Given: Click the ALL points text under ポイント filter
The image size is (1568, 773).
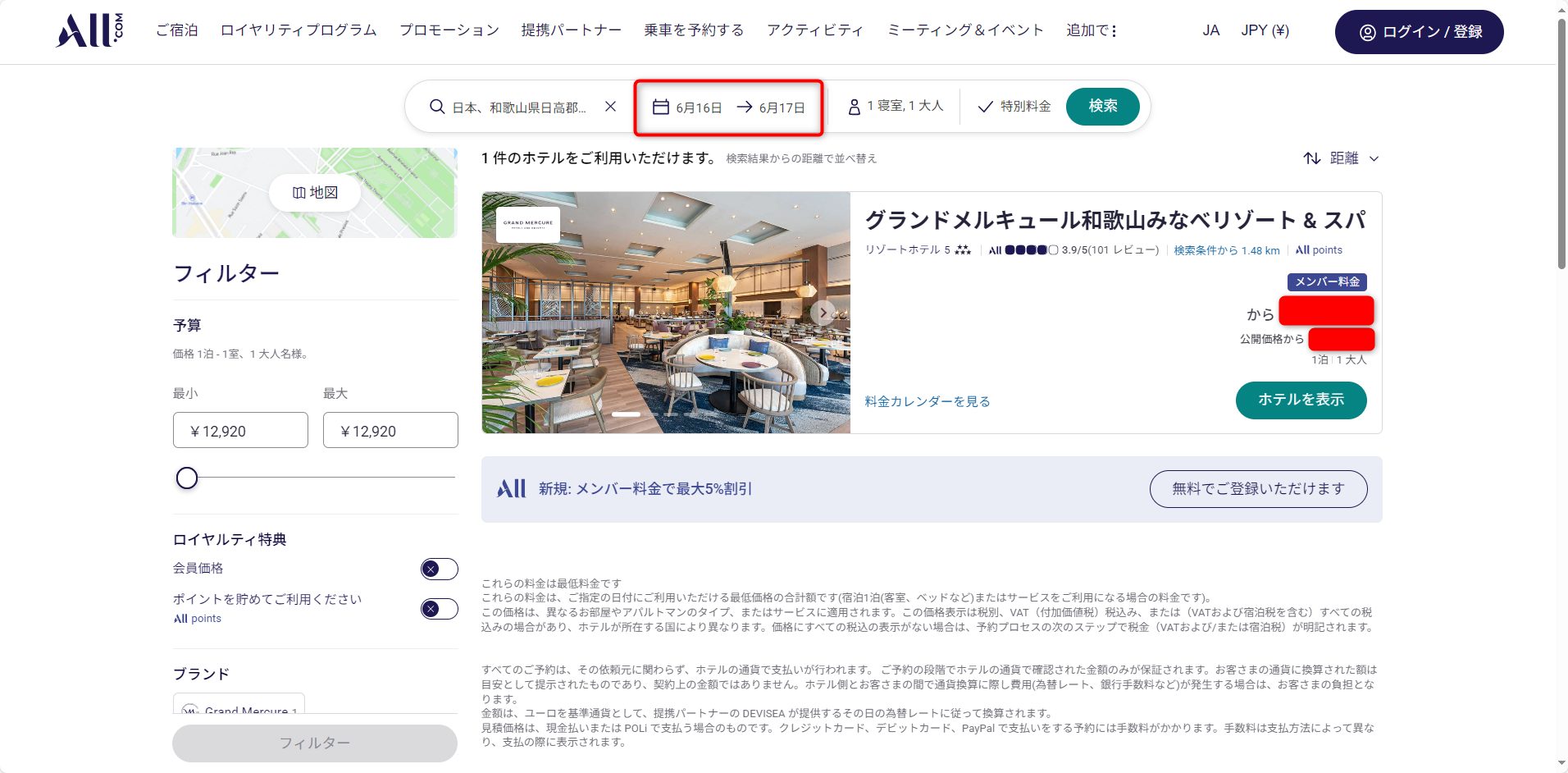Looking at the screenshot, I should coord(197,619).
